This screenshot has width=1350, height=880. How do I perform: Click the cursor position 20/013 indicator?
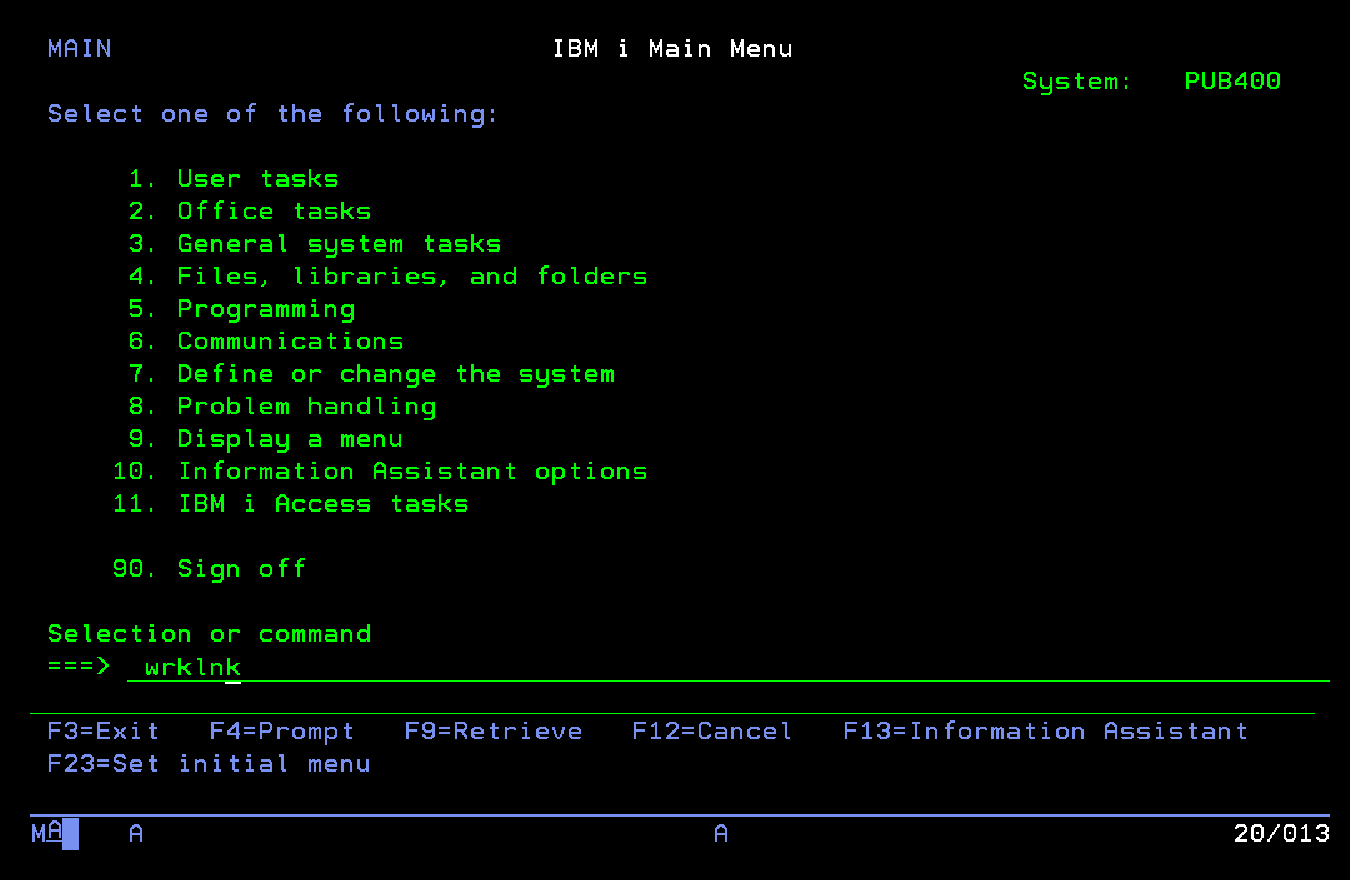pyautogui.click(x=1281, y=833)
